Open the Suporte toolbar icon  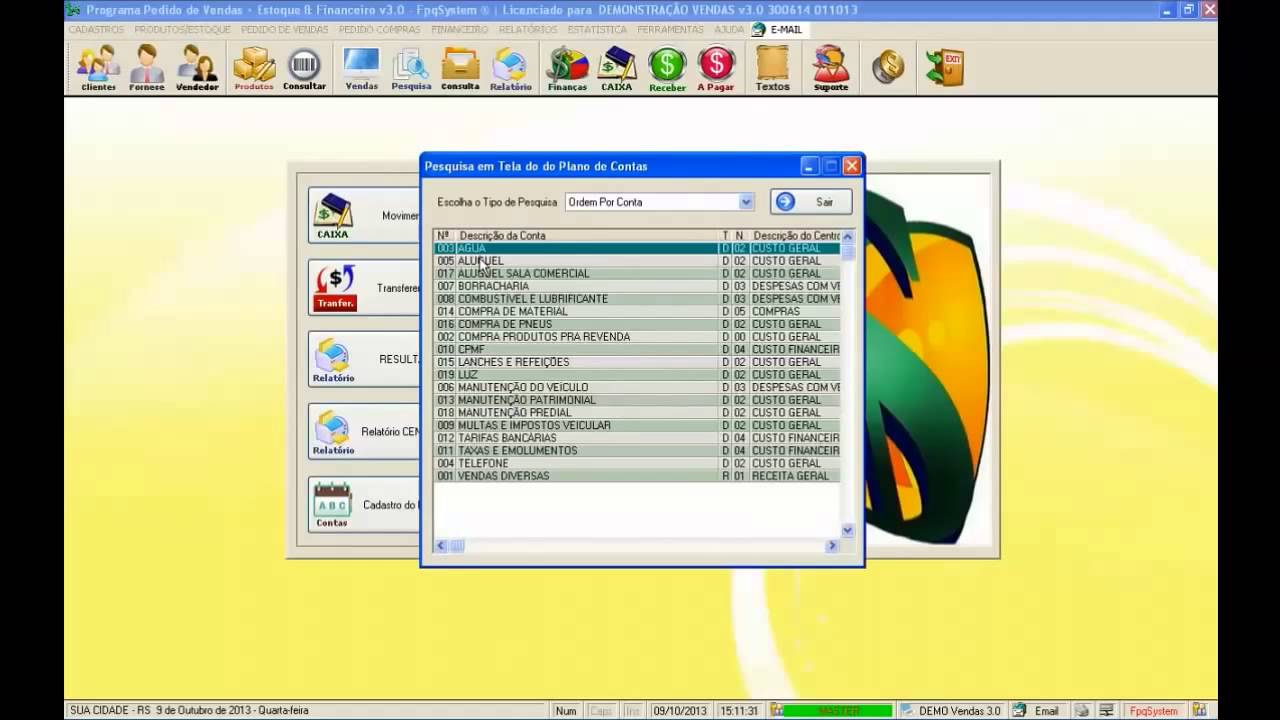click(x=831, y=68)
